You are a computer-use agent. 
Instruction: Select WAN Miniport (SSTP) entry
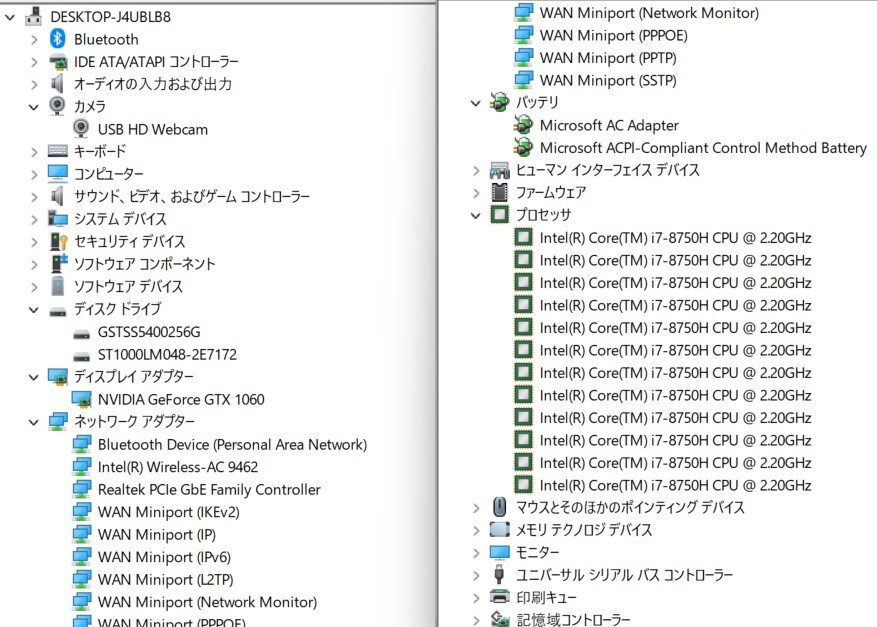point(608,80)
